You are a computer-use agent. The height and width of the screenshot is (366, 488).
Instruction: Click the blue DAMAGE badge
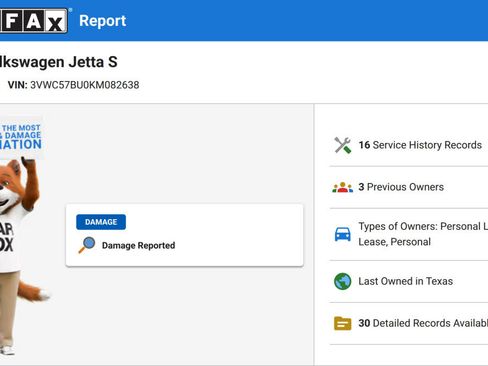tap(101, 222)
